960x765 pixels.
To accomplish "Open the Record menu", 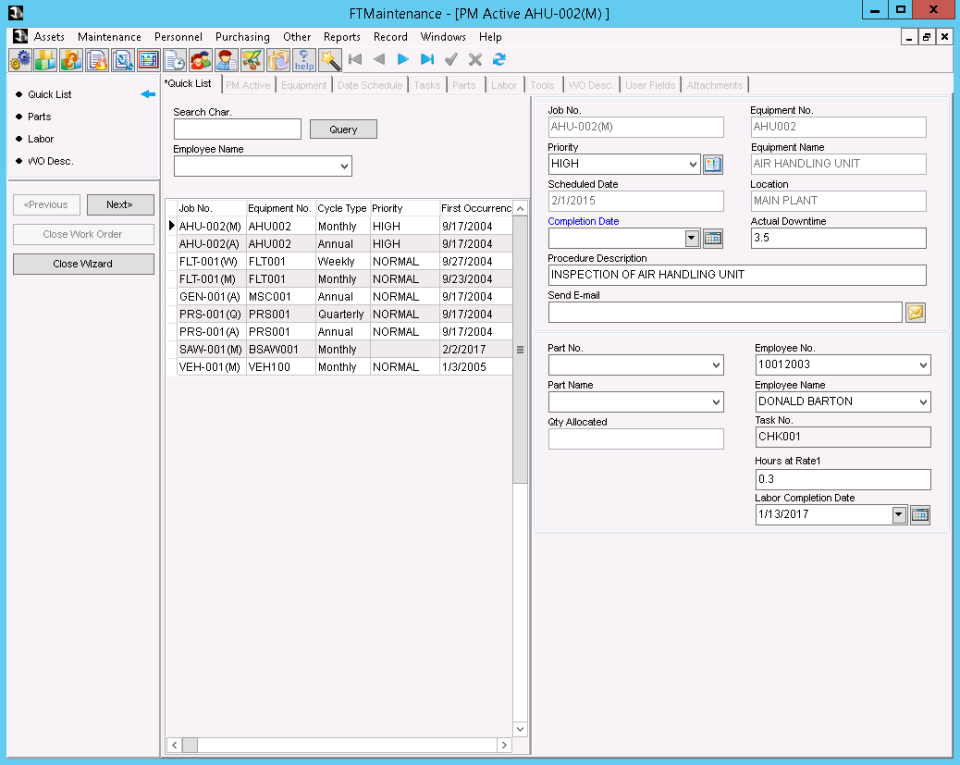I will (x=390, y=37).
